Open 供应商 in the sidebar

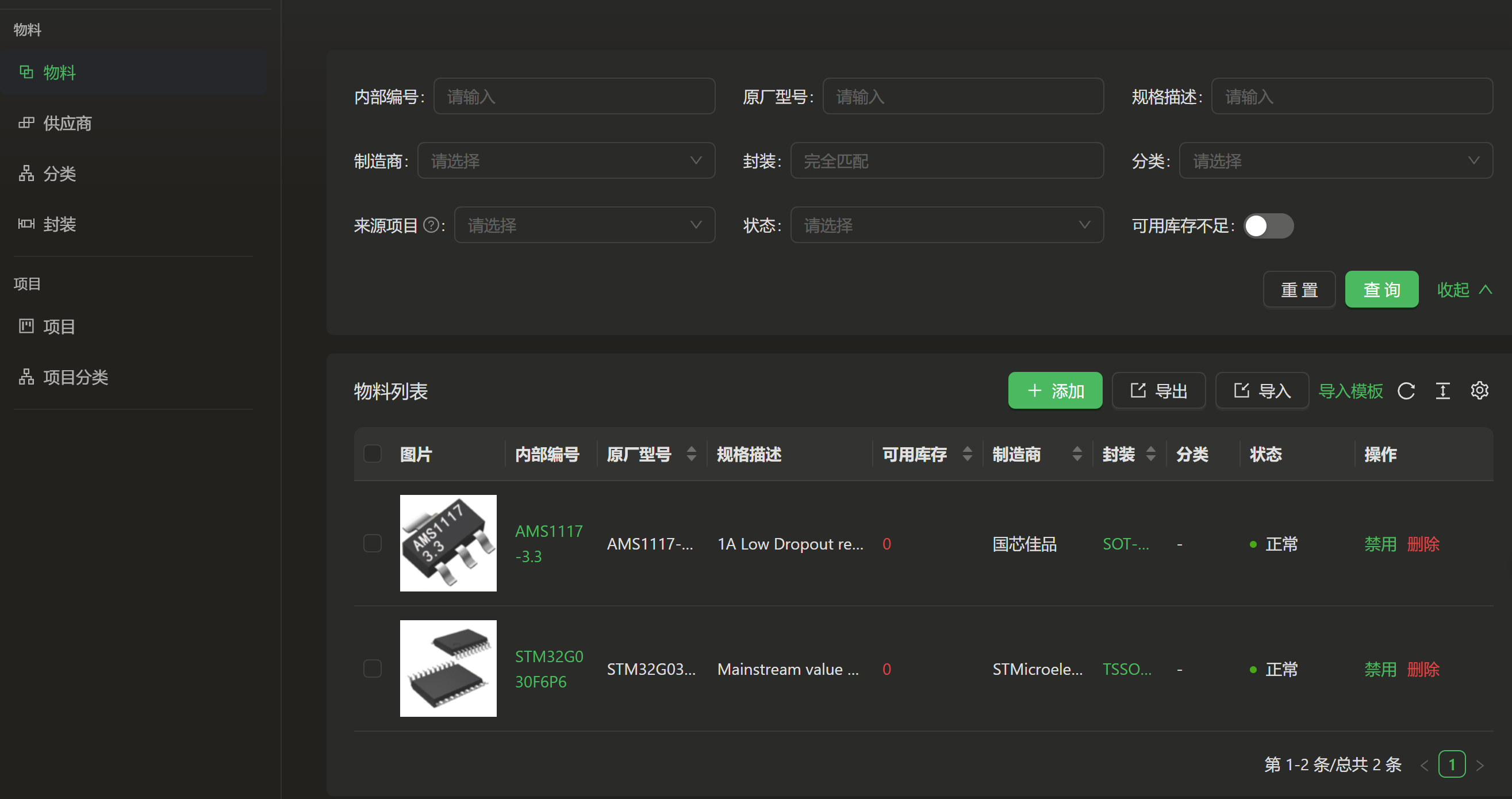[67, 123]
